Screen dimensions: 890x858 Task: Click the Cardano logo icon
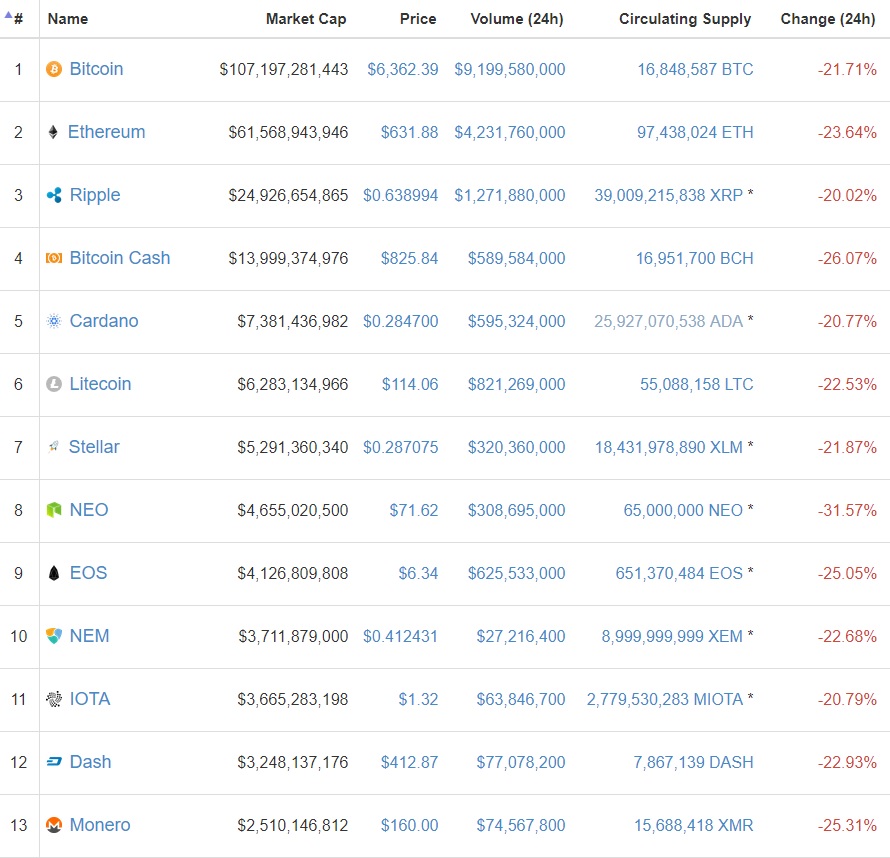(x=54, y=321)
